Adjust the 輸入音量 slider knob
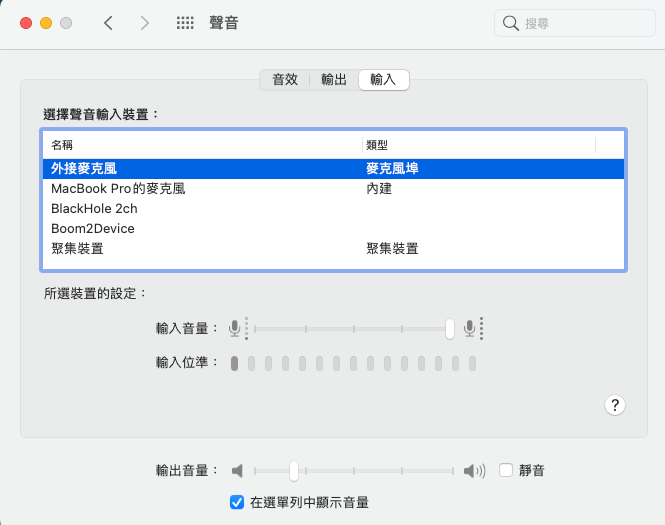 coord(450,329)
